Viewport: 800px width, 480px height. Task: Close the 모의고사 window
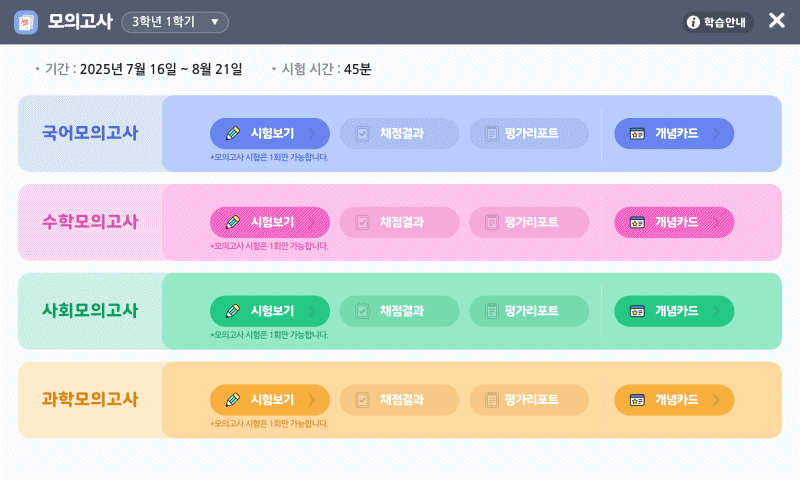[776, 21]
